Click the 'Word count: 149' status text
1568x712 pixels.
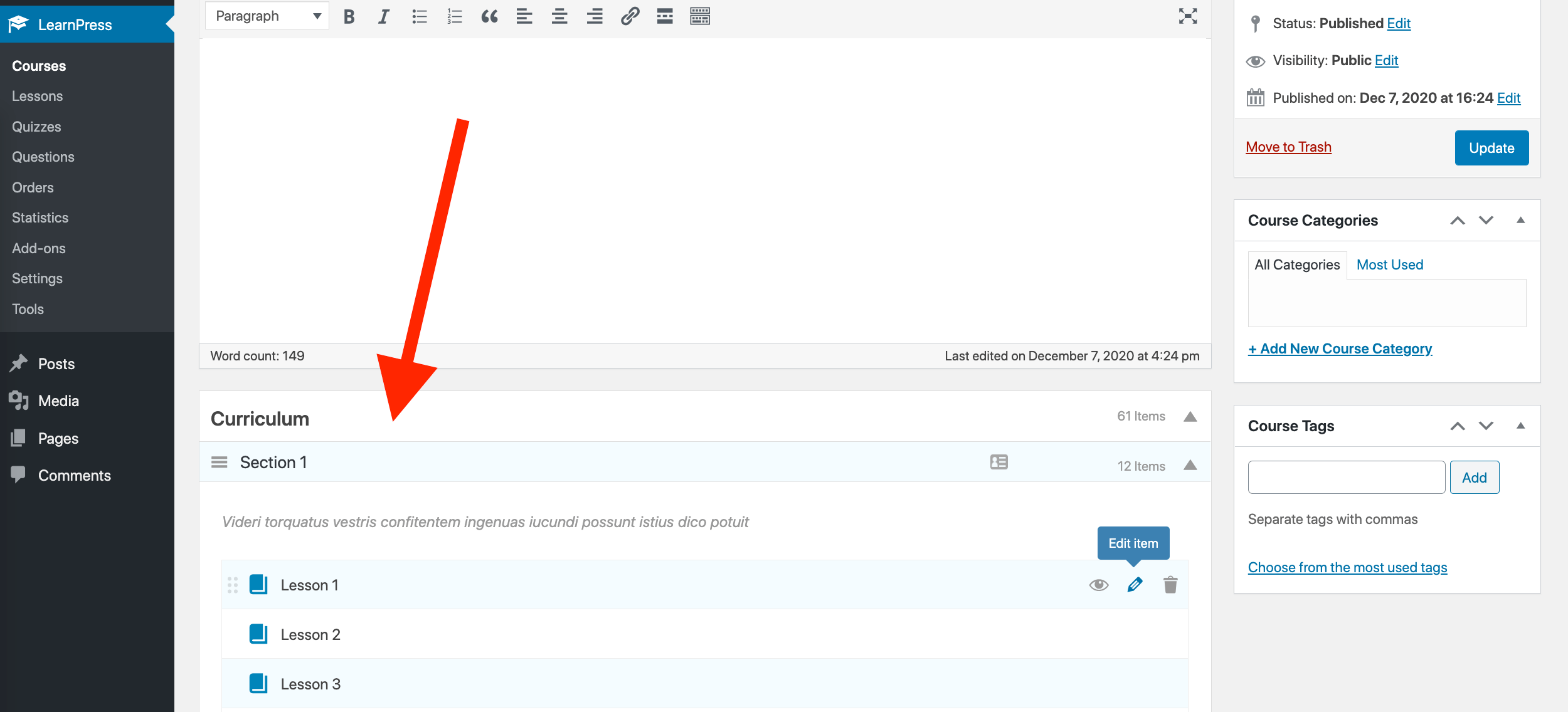[x=257, y=355]
